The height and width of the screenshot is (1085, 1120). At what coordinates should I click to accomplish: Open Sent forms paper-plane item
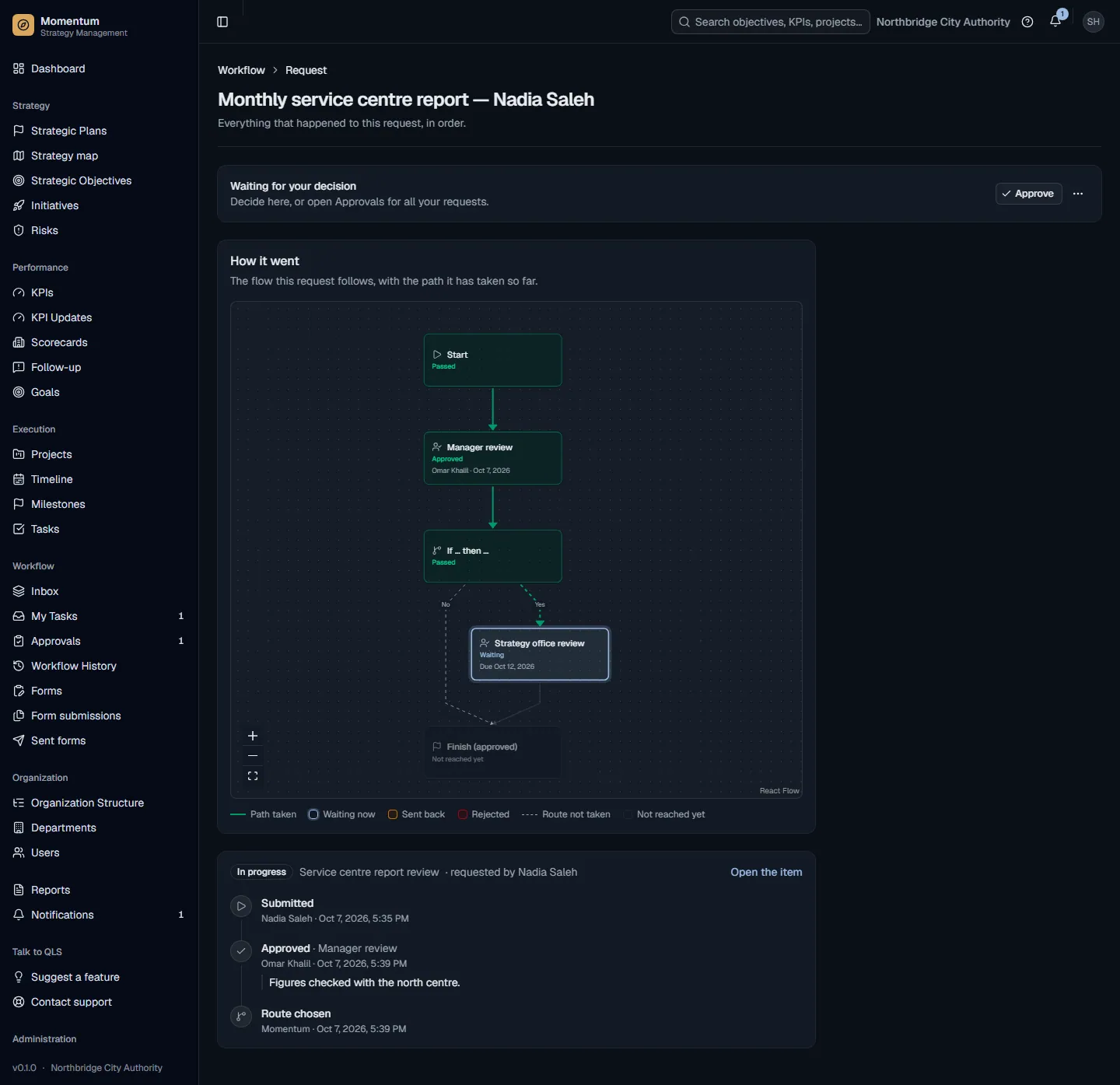coord(99,740)
